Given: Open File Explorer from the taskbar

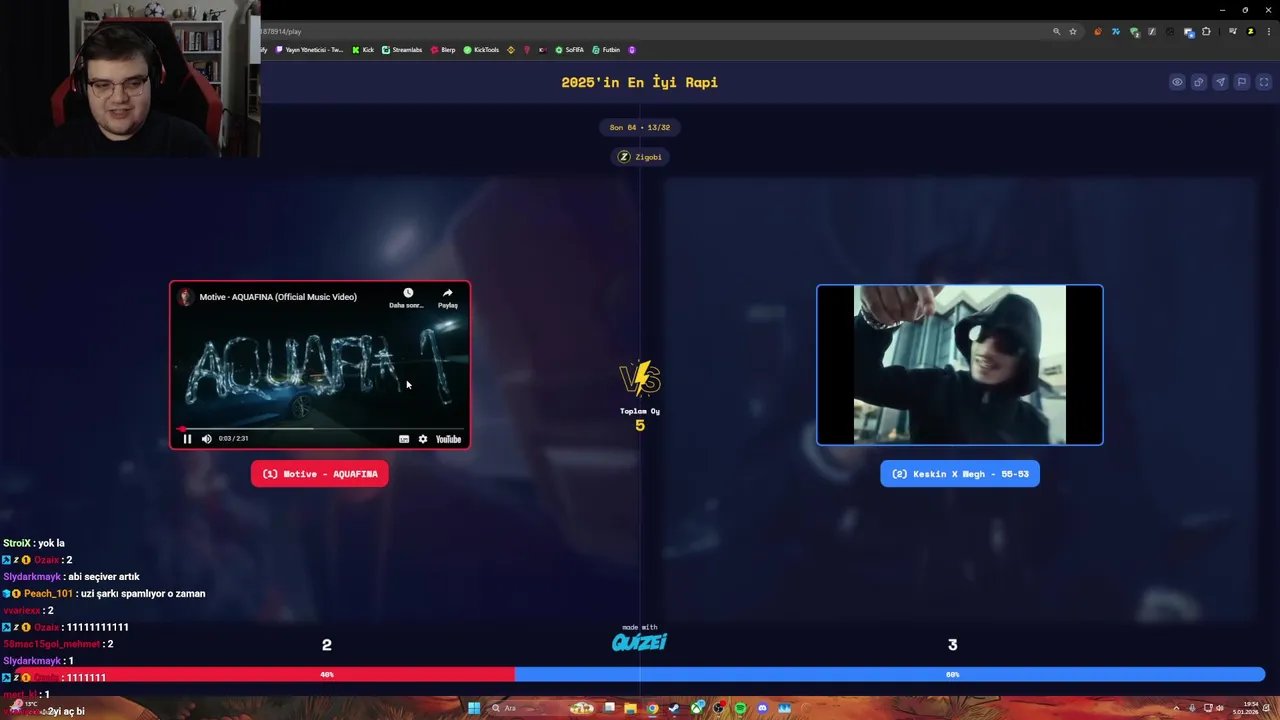Looking at the screenshot, I should [x=630, y=708].
